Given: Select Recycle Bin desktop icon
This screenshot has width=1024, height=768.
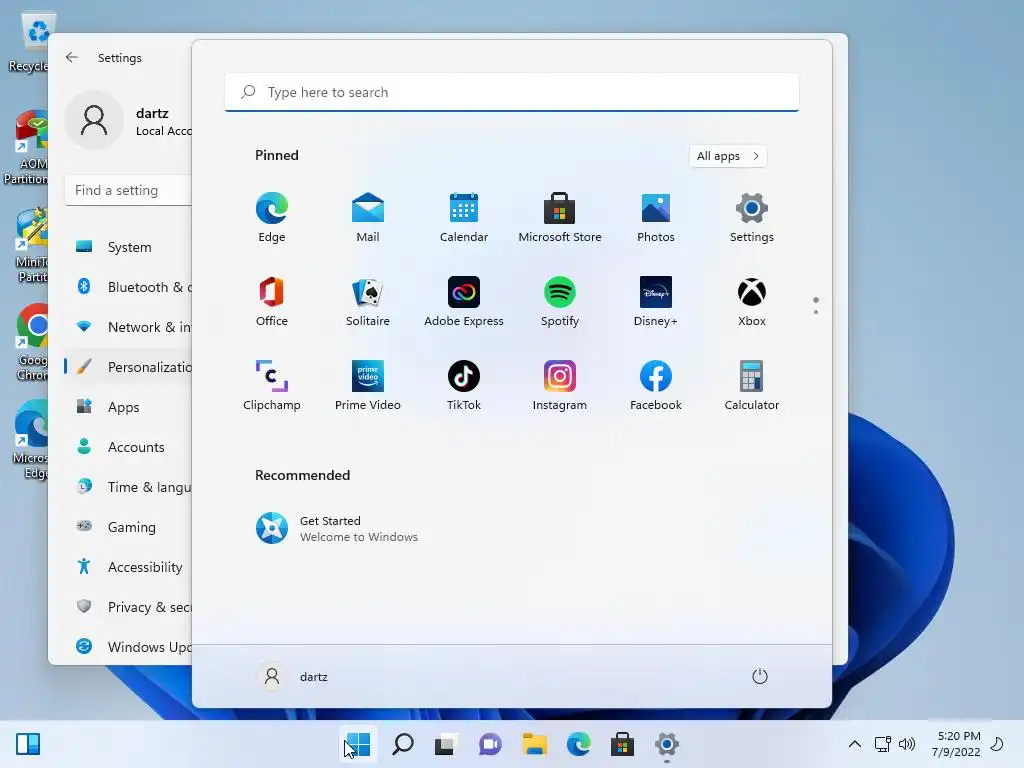Looking at the screenshot, I should tap(29, 43).
